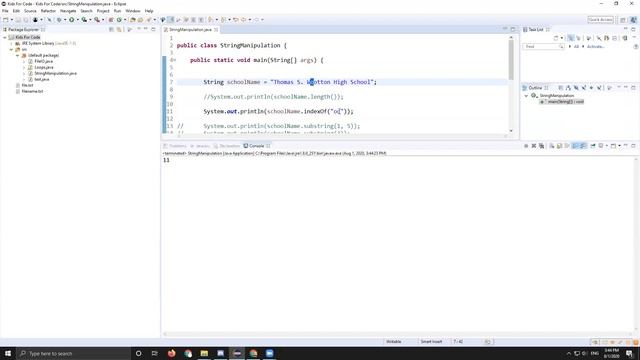This screenshot has width=640, height=360.
Task: Open the Refactor menu
Action: pyautogui.click(x=48, y=11)
